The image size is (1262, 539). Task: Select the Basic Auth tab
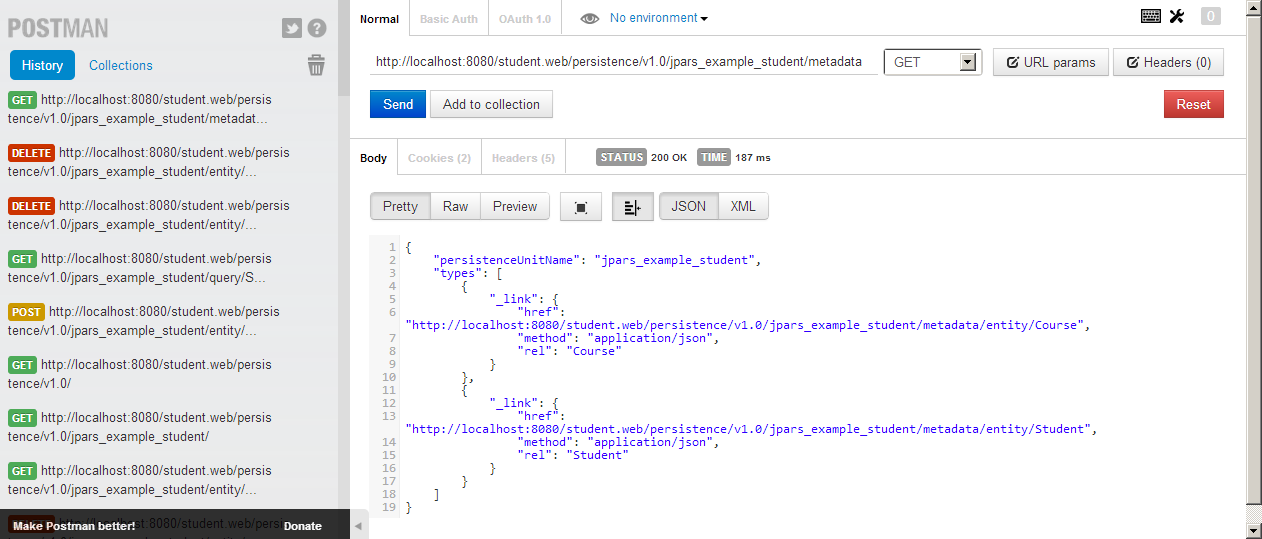pos(448,19)
